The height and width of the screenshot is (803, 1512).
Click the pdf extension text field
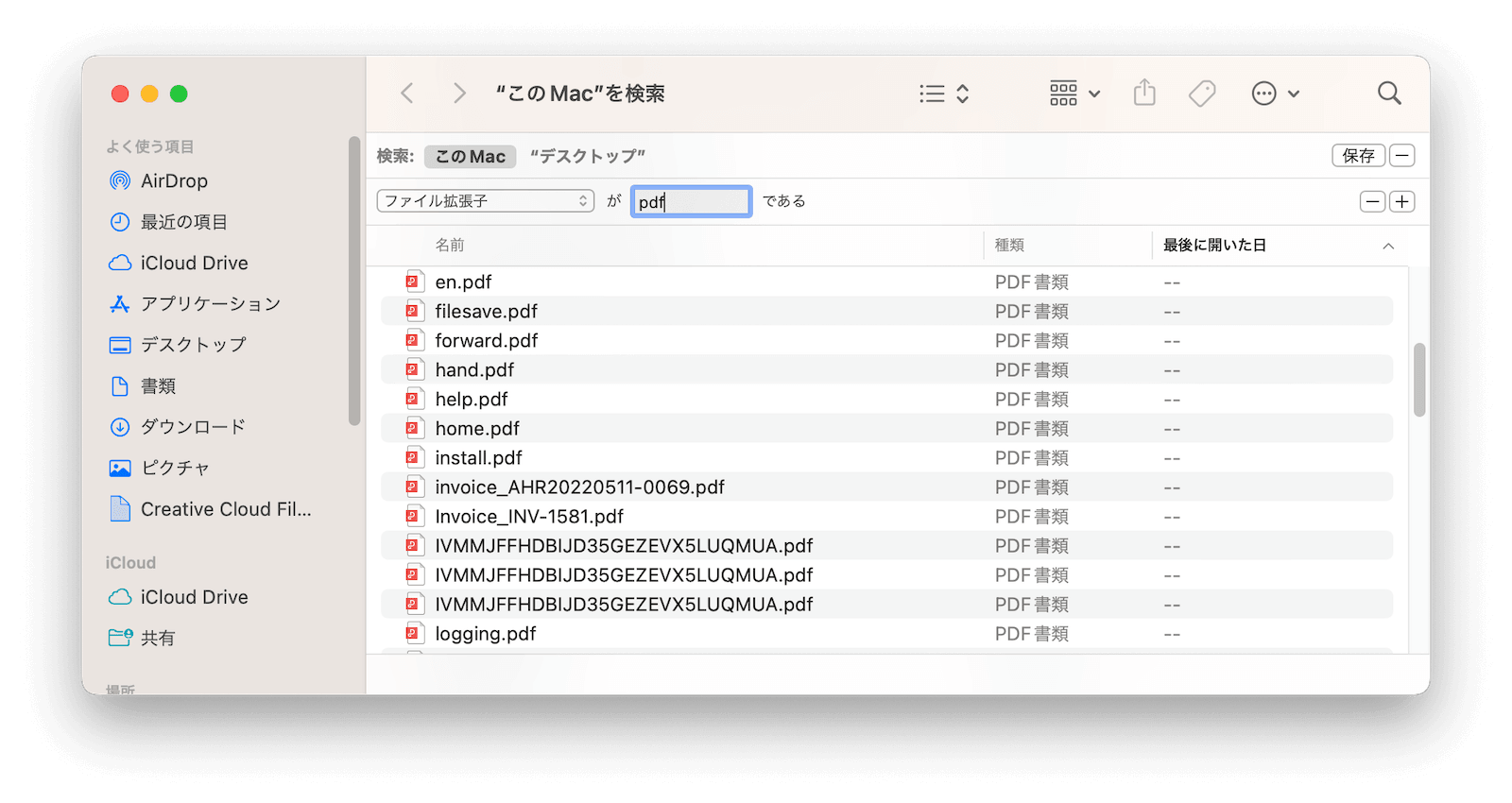point(691,201)
